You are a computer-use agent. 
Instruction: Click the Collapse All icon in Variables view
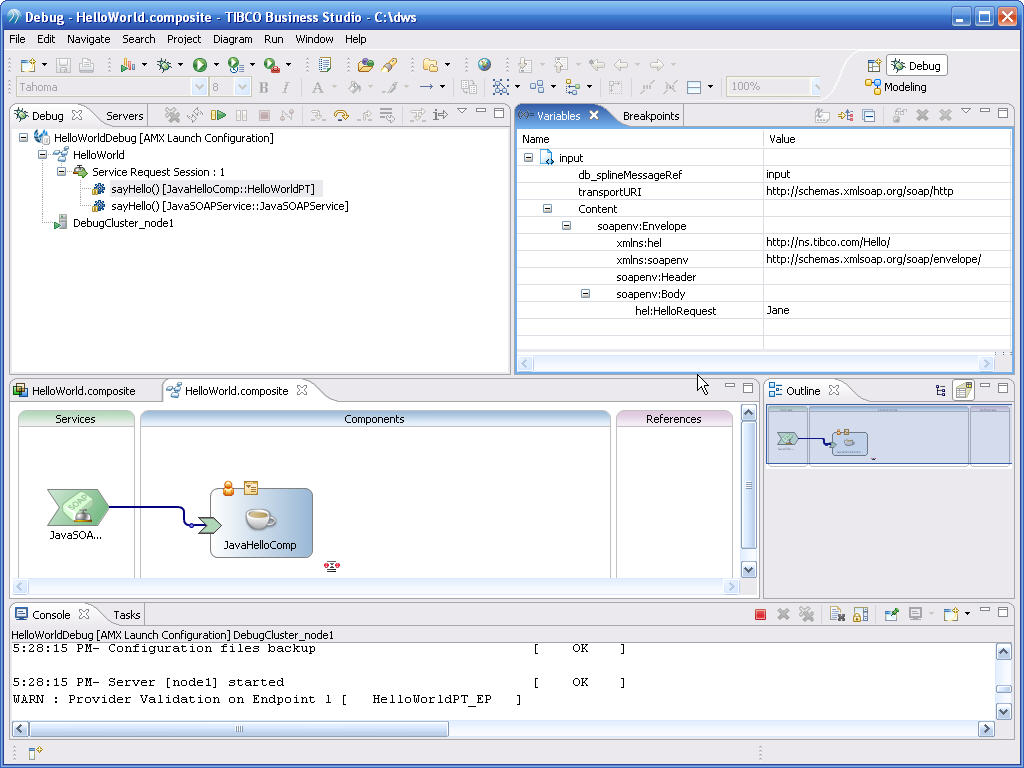[868, 115]
